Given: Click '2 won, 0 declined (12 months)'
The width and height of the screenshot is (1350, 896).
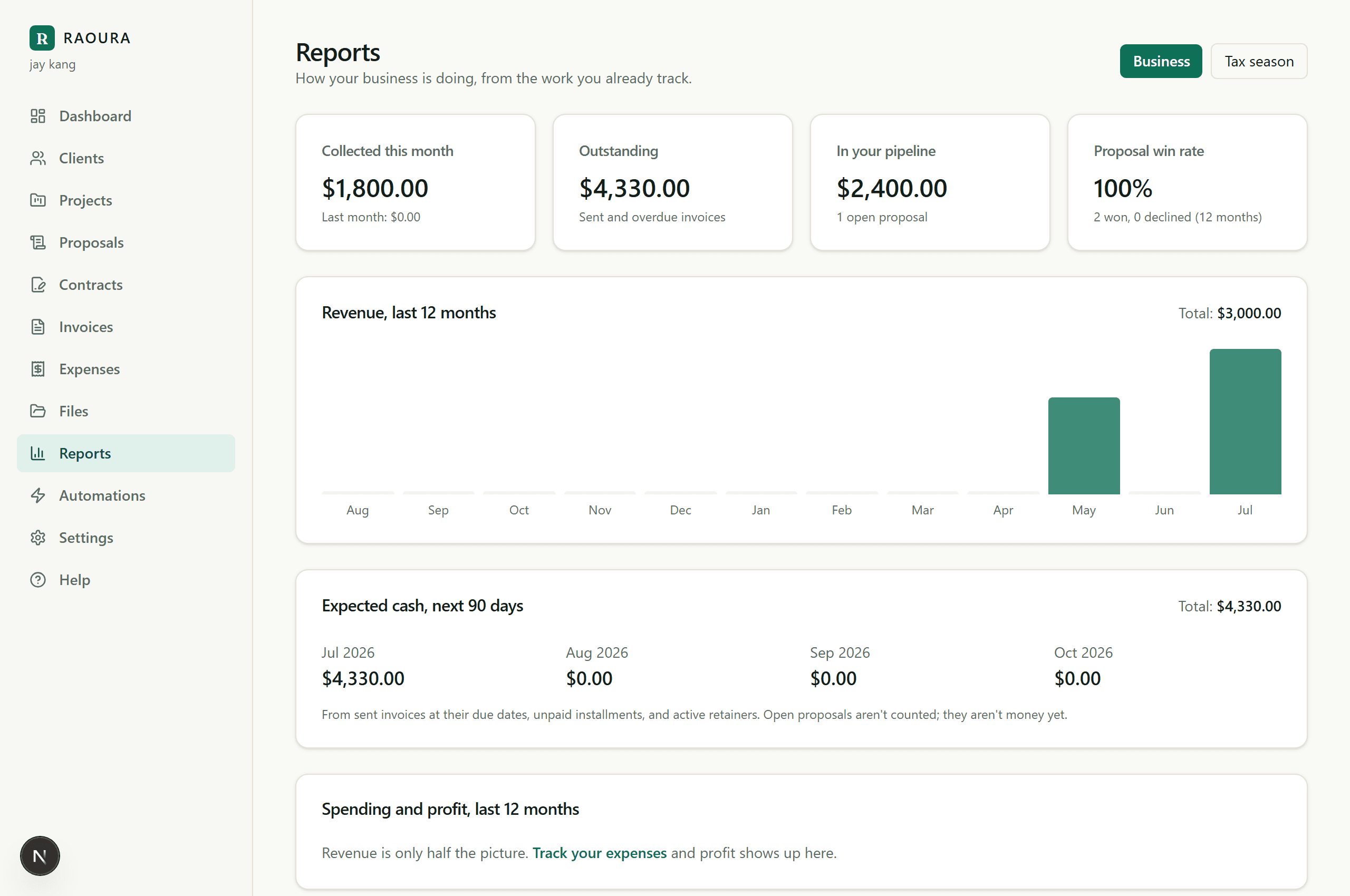Looking at the screenshot, I should coord(1178,217).
